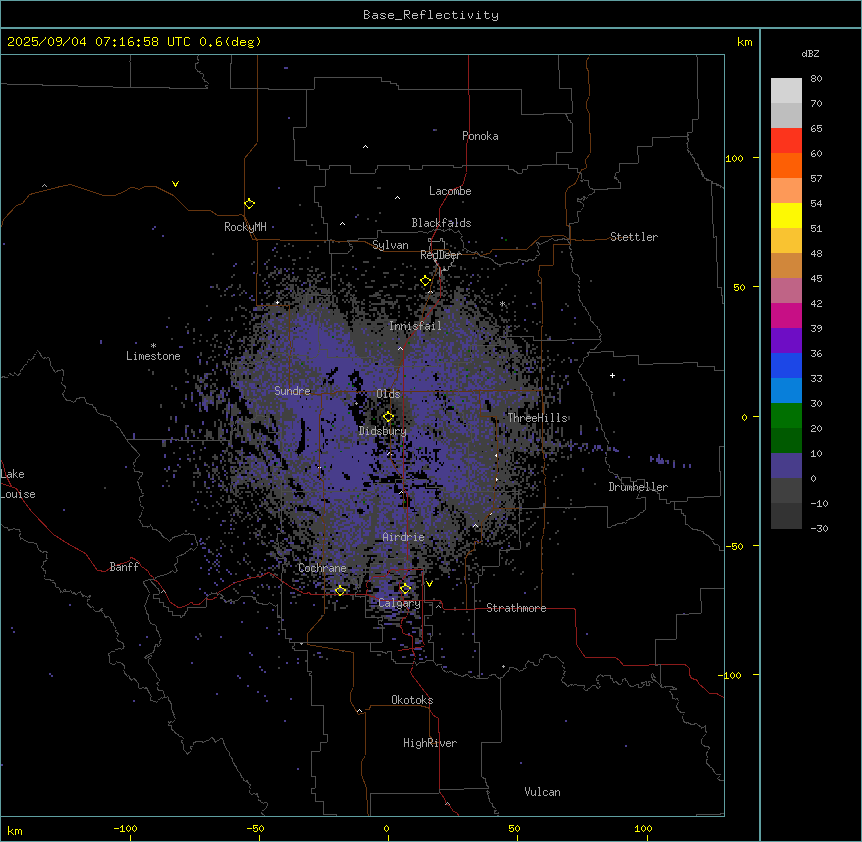Pick the purple 39-36 dBZ legend swatch
The width and height of the screenshot is (862, 842).
tap(786, 340)
